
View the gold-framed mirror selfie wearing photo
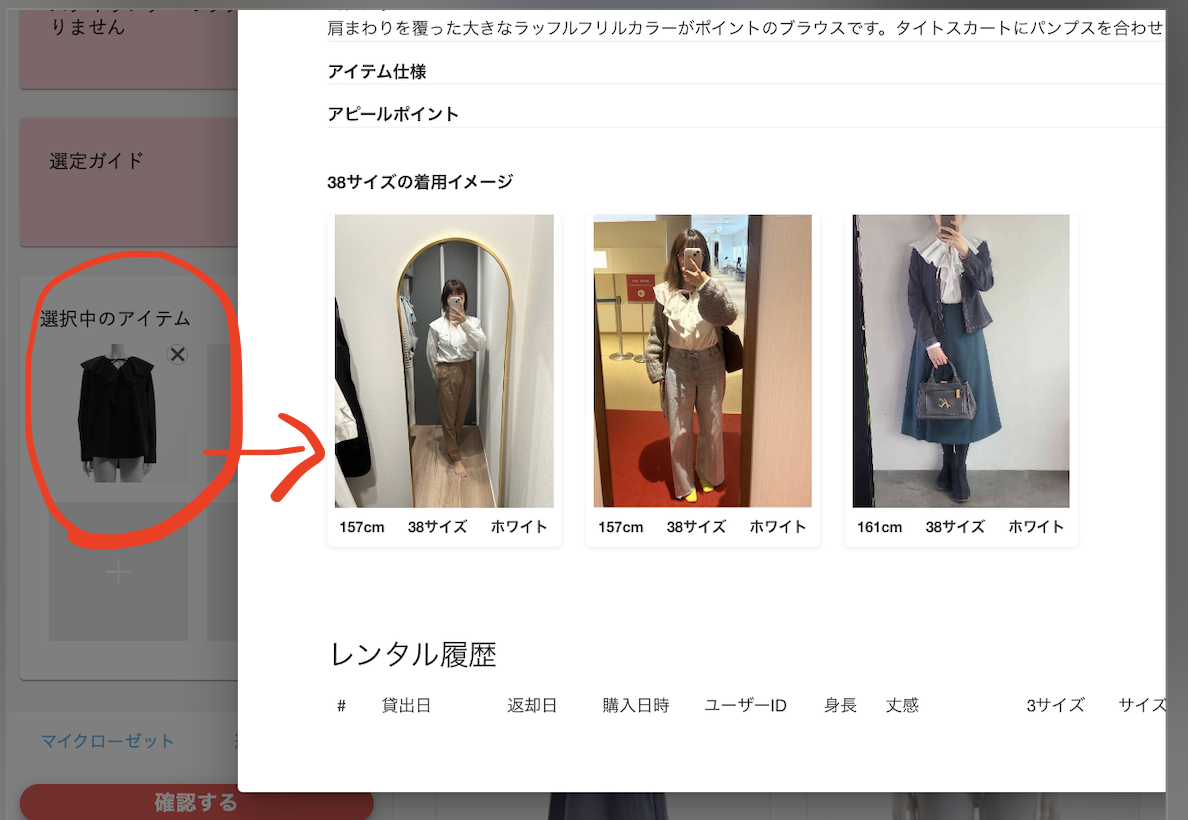pyautogui.click(x=444, y=361)
